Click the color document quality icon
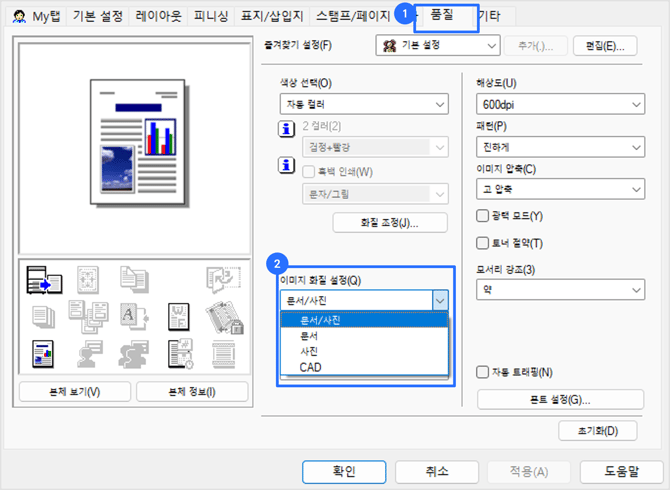This screenshot has height=490, width=670. [43, 354]
